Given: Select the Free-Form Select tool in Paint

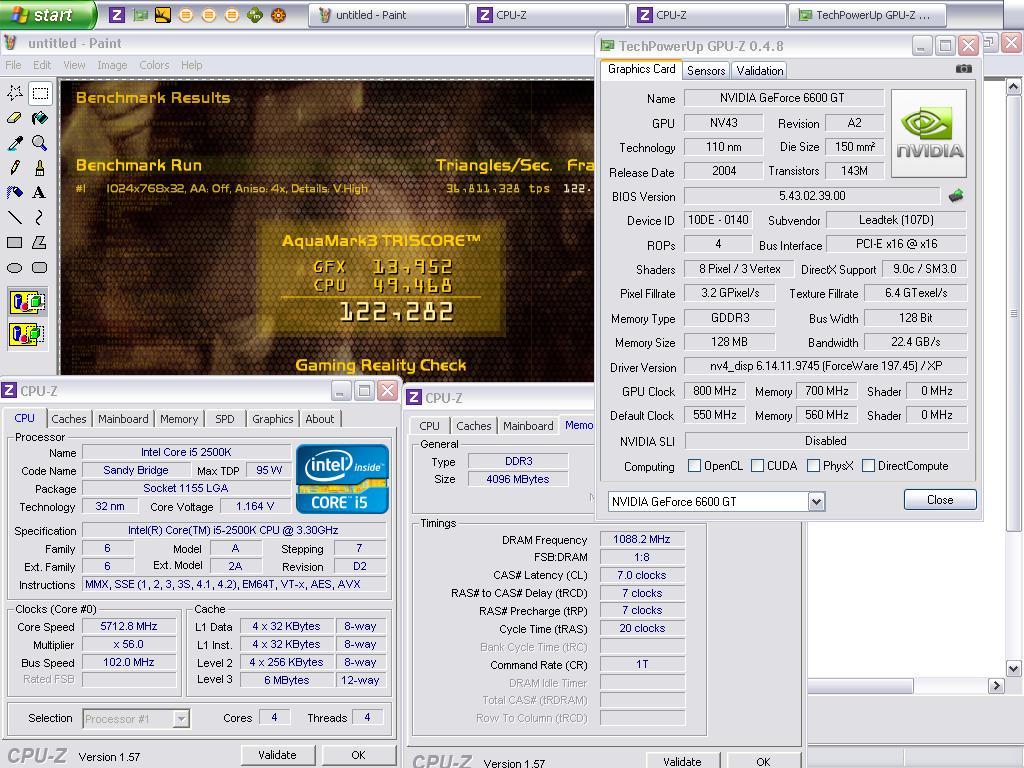Looking at the screenshot, I should tap(14, 93).
